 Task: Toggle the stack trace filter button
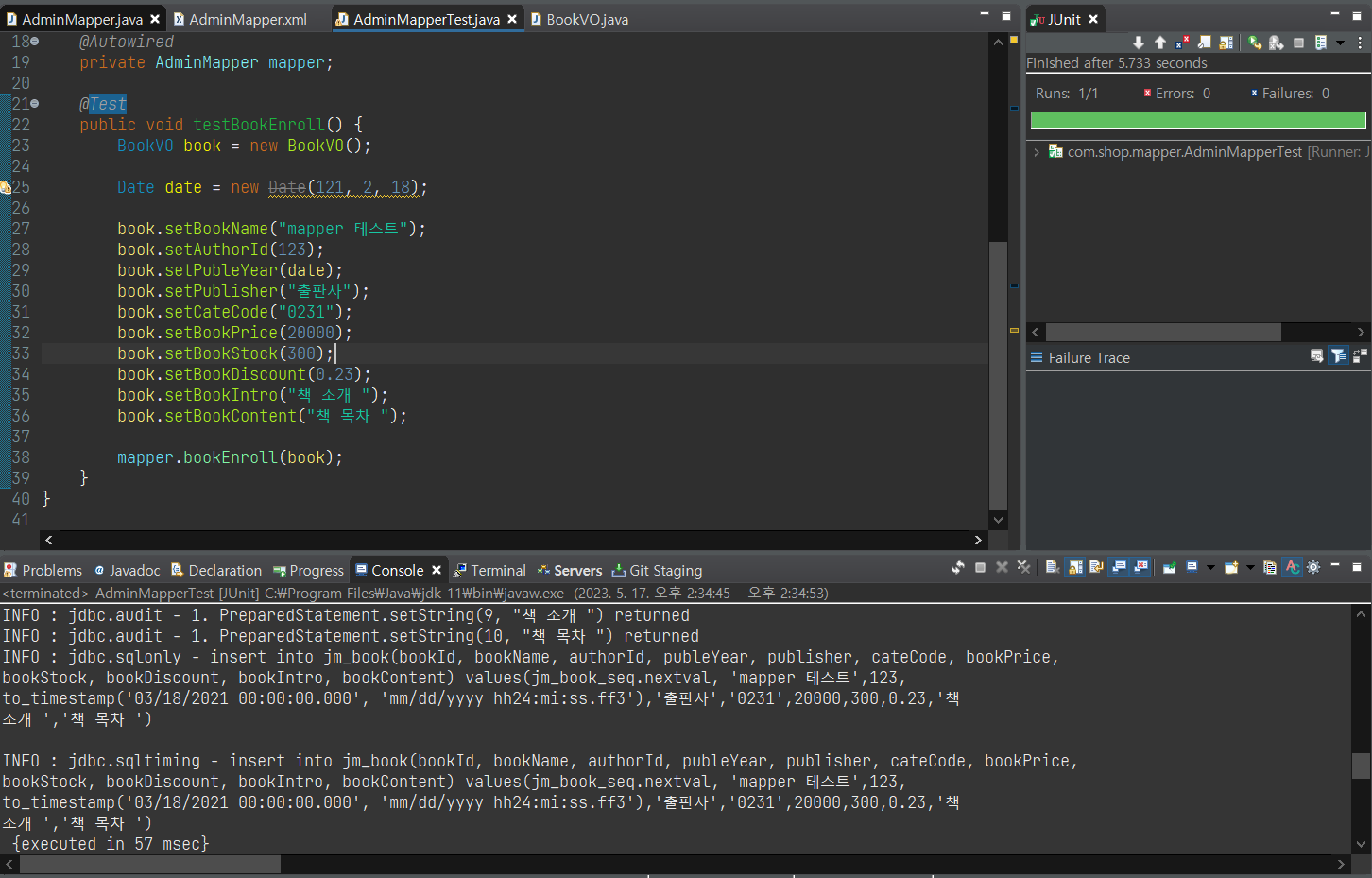tap(1338, 356)
